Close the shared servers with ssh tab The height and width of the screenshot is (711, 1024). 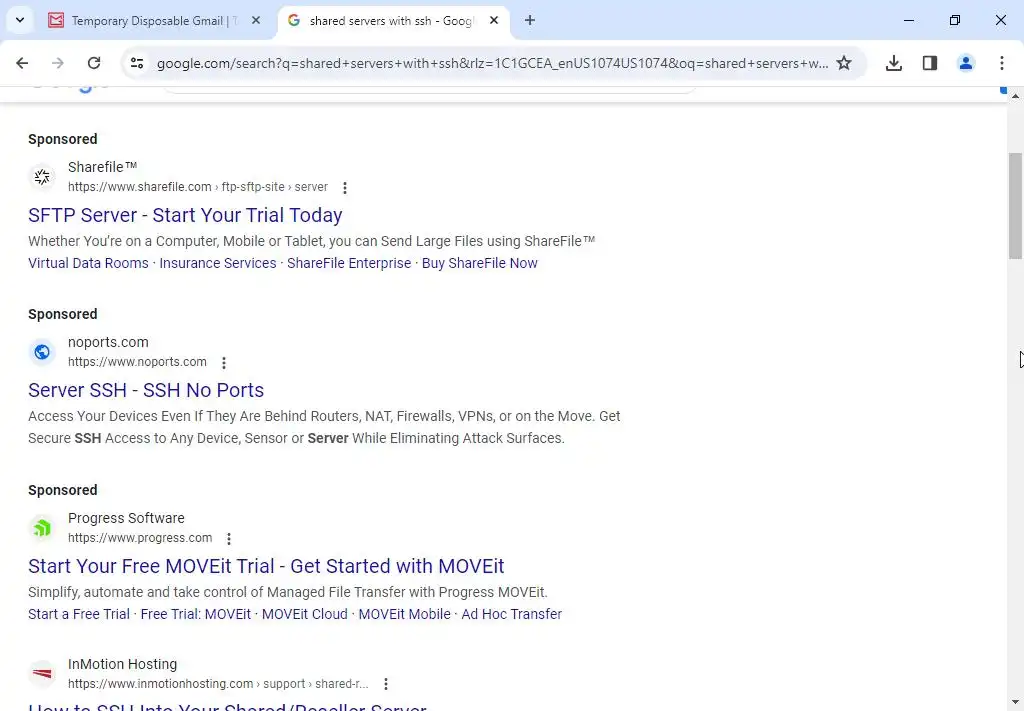click(494, 20)
